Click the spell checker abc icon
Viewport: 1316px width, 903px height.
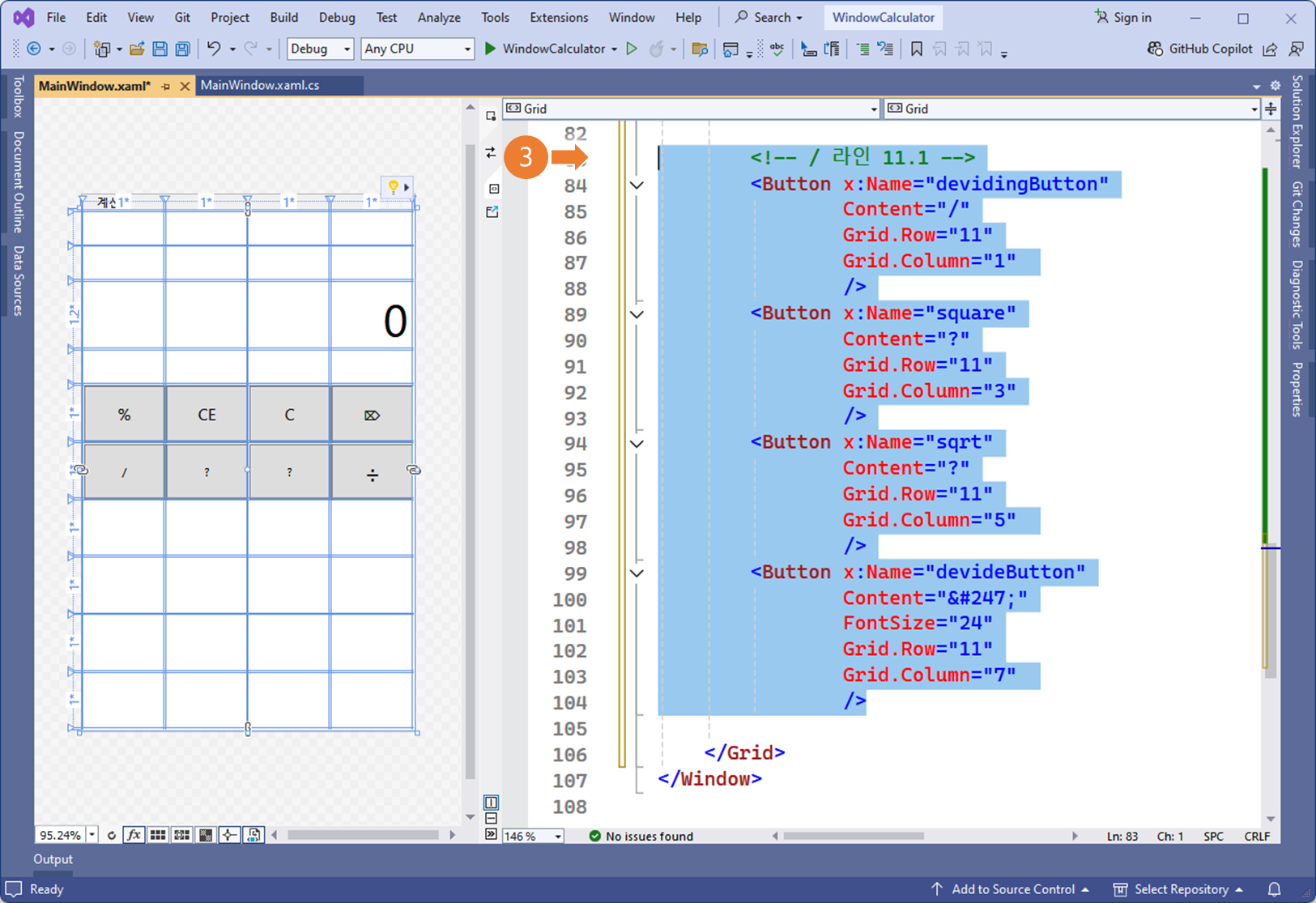pos(777,49)
